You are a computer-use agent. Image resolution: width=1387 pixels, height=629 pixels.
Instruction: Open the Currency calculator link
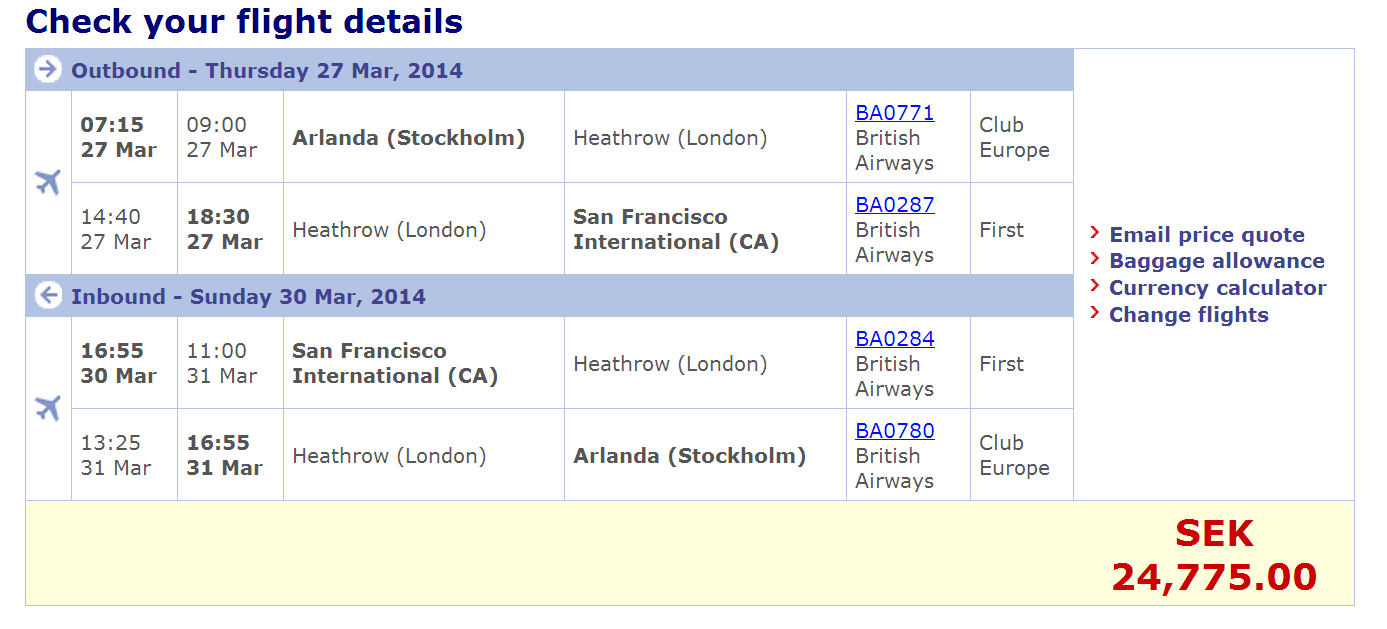pyautogui.click(x=1217, y=288)
